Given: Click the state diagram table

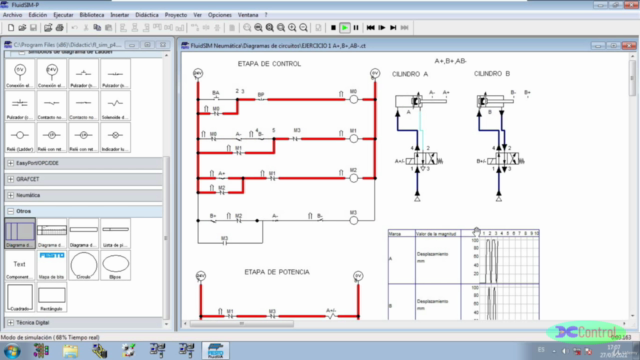Looking at the screenshot, I should point(464,274).
